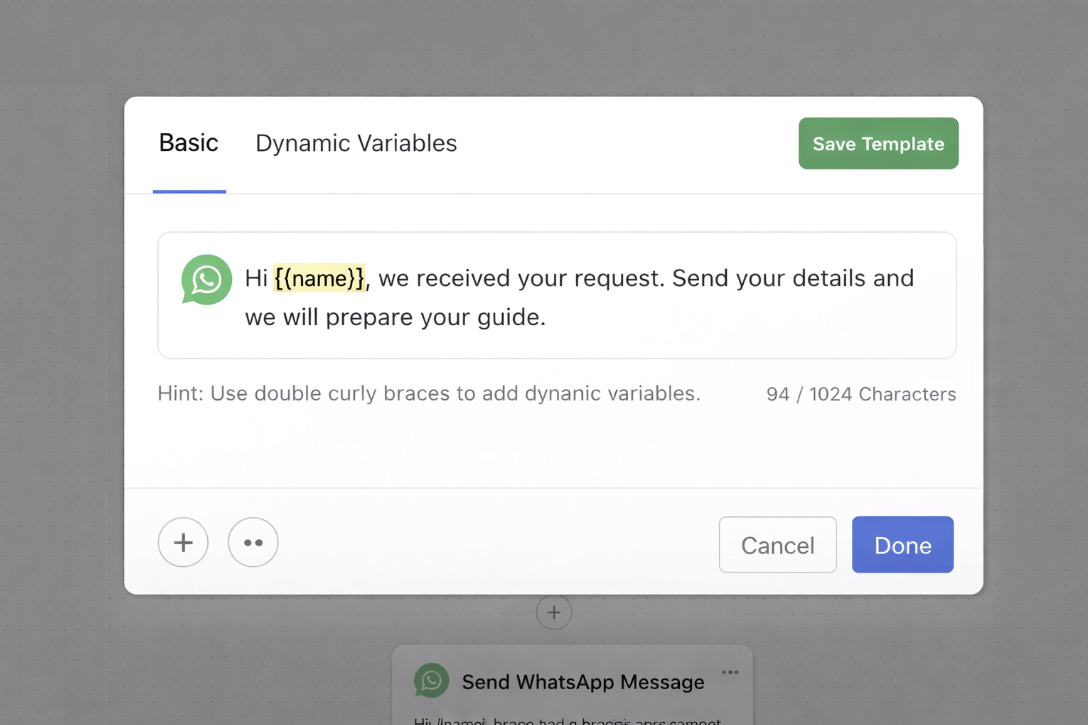1088x725 pixels.
Task: Click the dimmed canvas outside the dialog
Action: click(x=60, y=400)
